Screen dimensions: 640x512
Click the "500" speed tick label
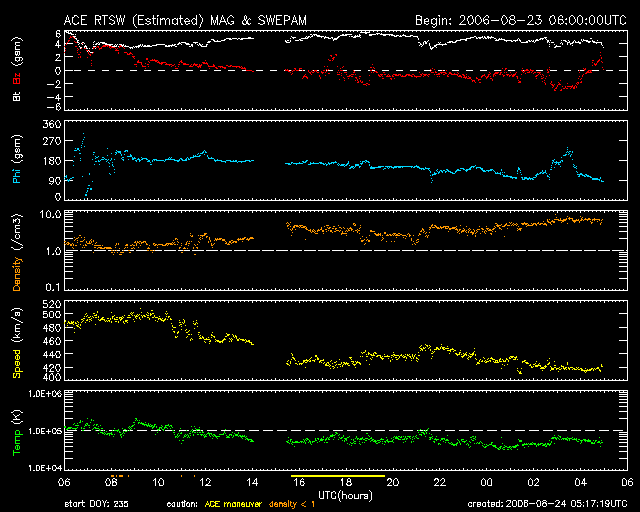(52, 314)
